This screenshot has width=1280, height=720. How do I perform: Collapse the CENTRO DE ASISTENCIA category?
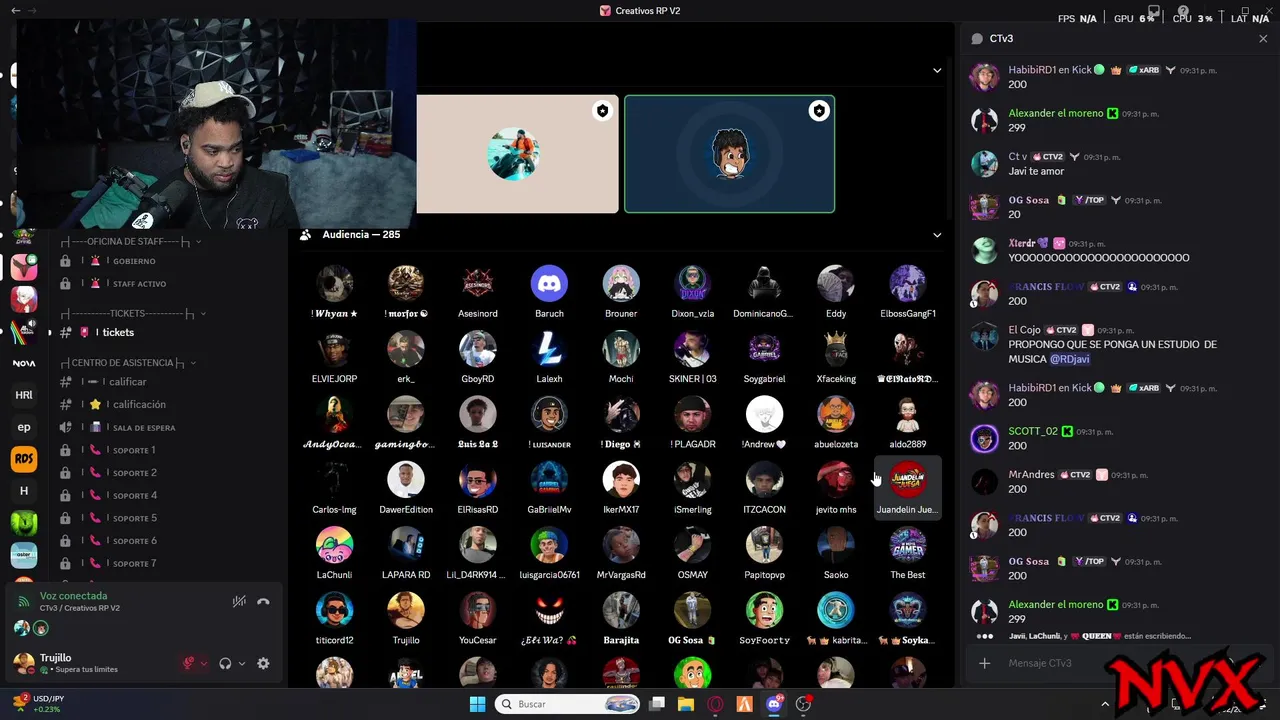(x=128, y=363)
